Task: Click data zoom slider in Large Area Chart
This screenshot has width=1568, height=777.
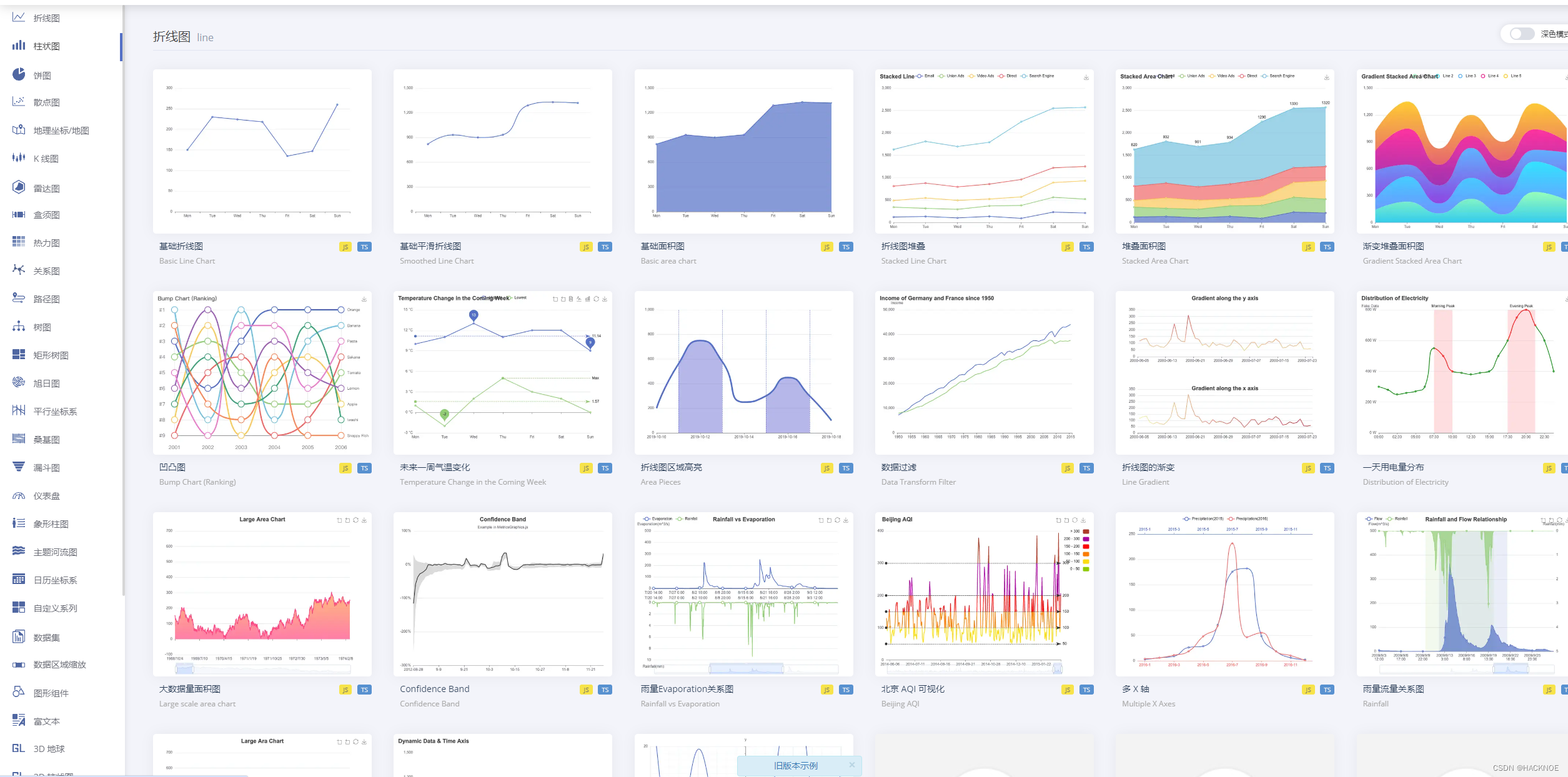Action: pos(262,669)
